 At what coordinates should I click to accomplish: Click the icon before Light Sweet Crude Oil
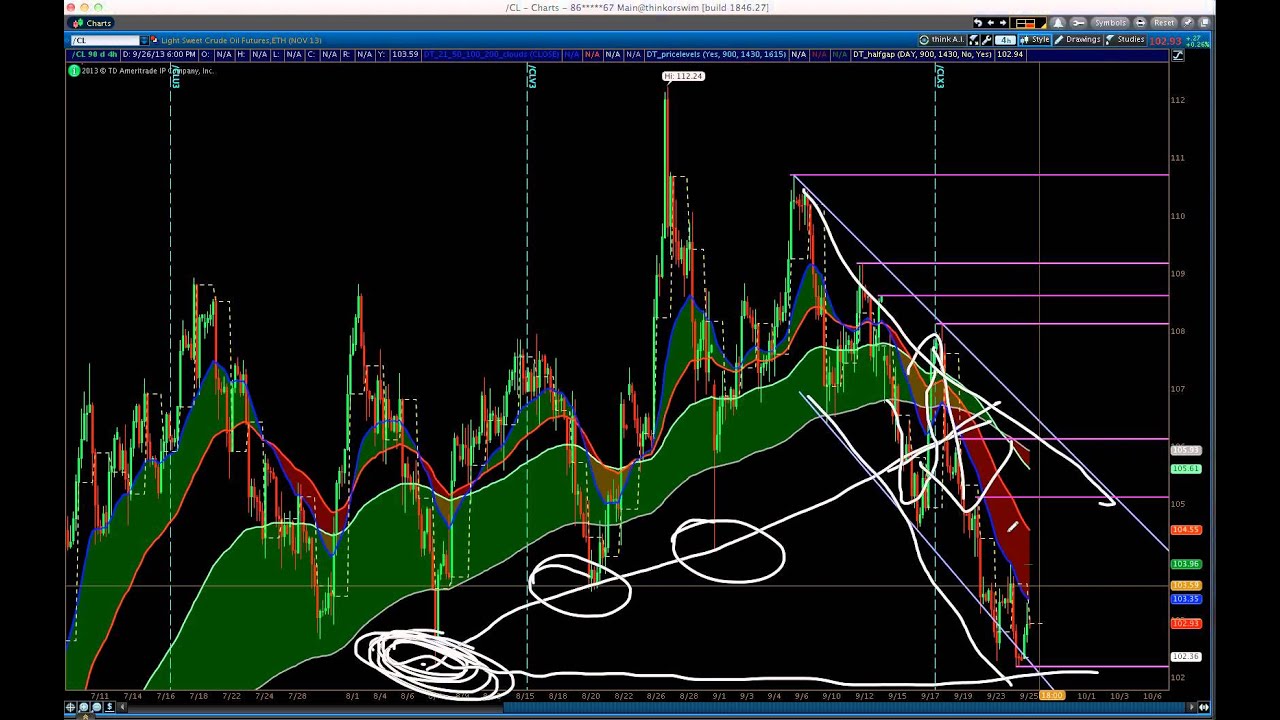pyautogui.click(x=154, y=40)
